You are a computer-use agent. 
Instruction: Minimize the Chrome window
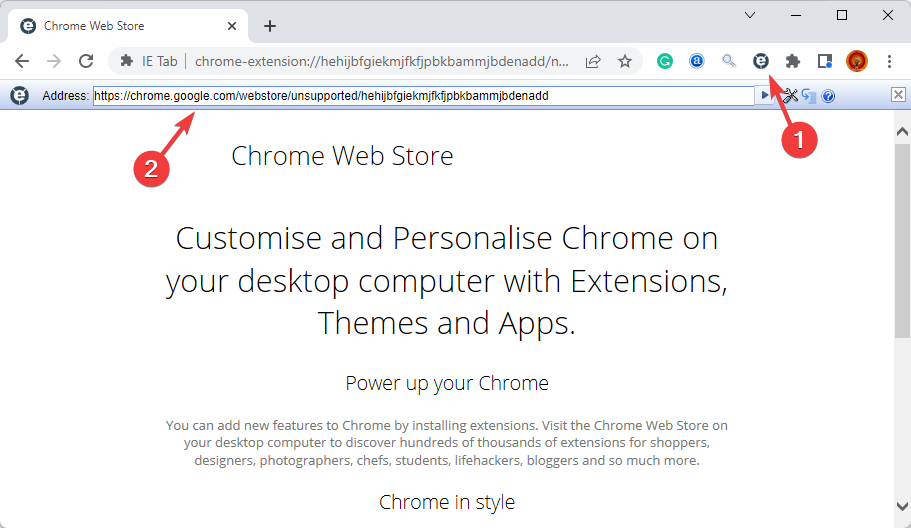point(796,16)
